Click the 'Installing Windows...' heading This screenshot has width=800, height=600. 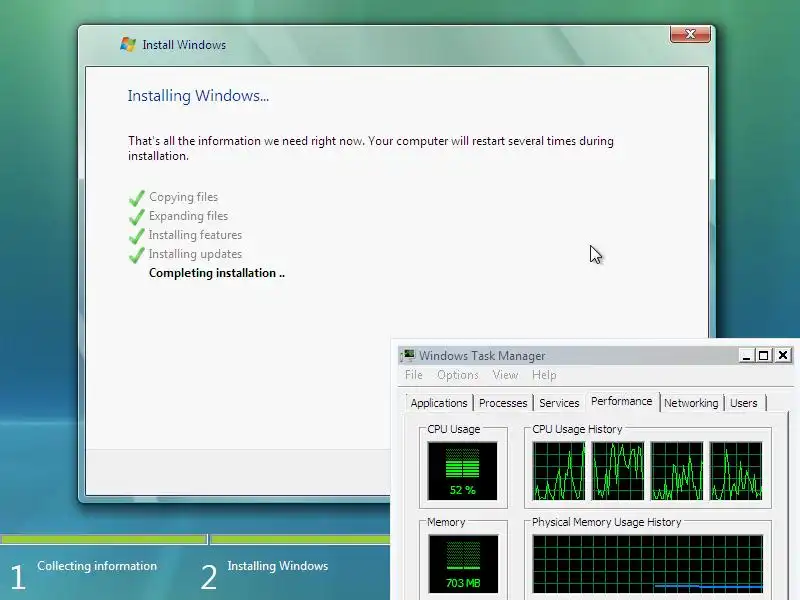point(198,96)
